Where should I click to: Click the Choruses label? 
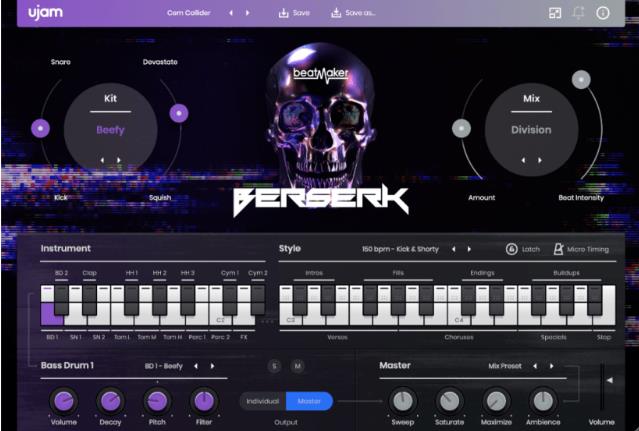click(459, 337)
